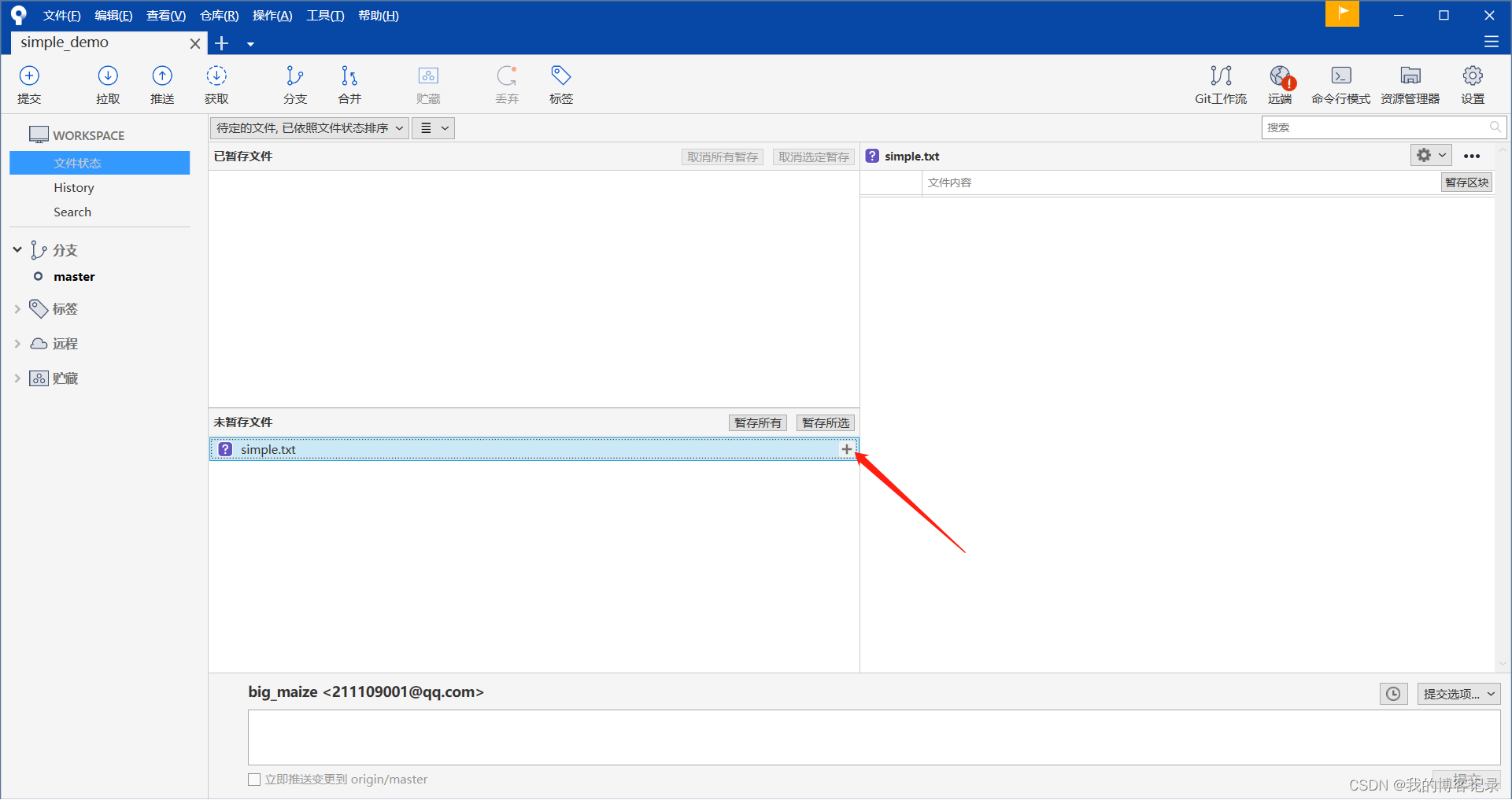Open the 分支 (Branch) toolbar tool
1512x800 pixels.
(295, 84)
